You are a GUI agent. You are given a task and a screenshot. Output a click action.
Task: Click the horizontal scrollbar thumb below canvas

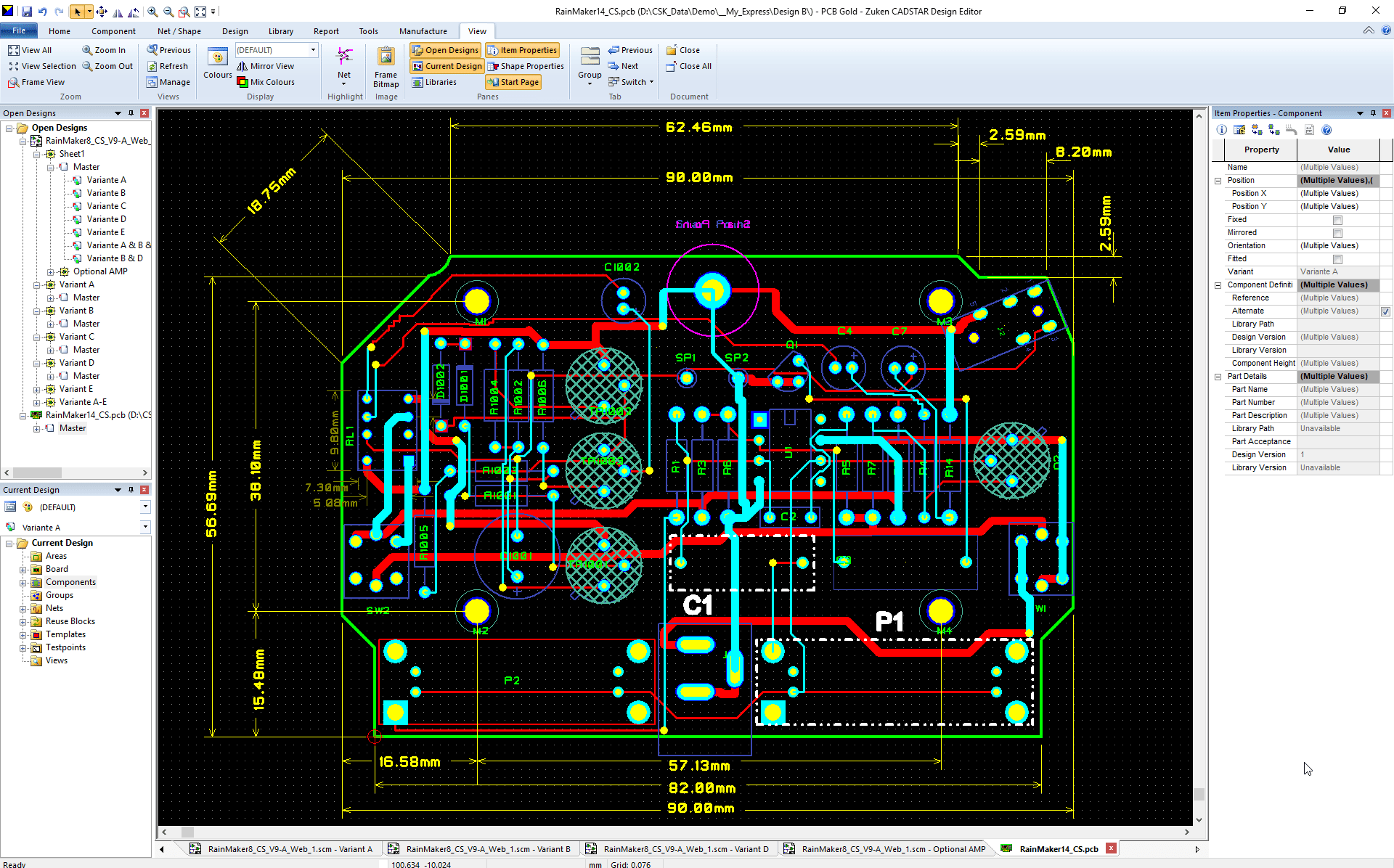[187, 832]
